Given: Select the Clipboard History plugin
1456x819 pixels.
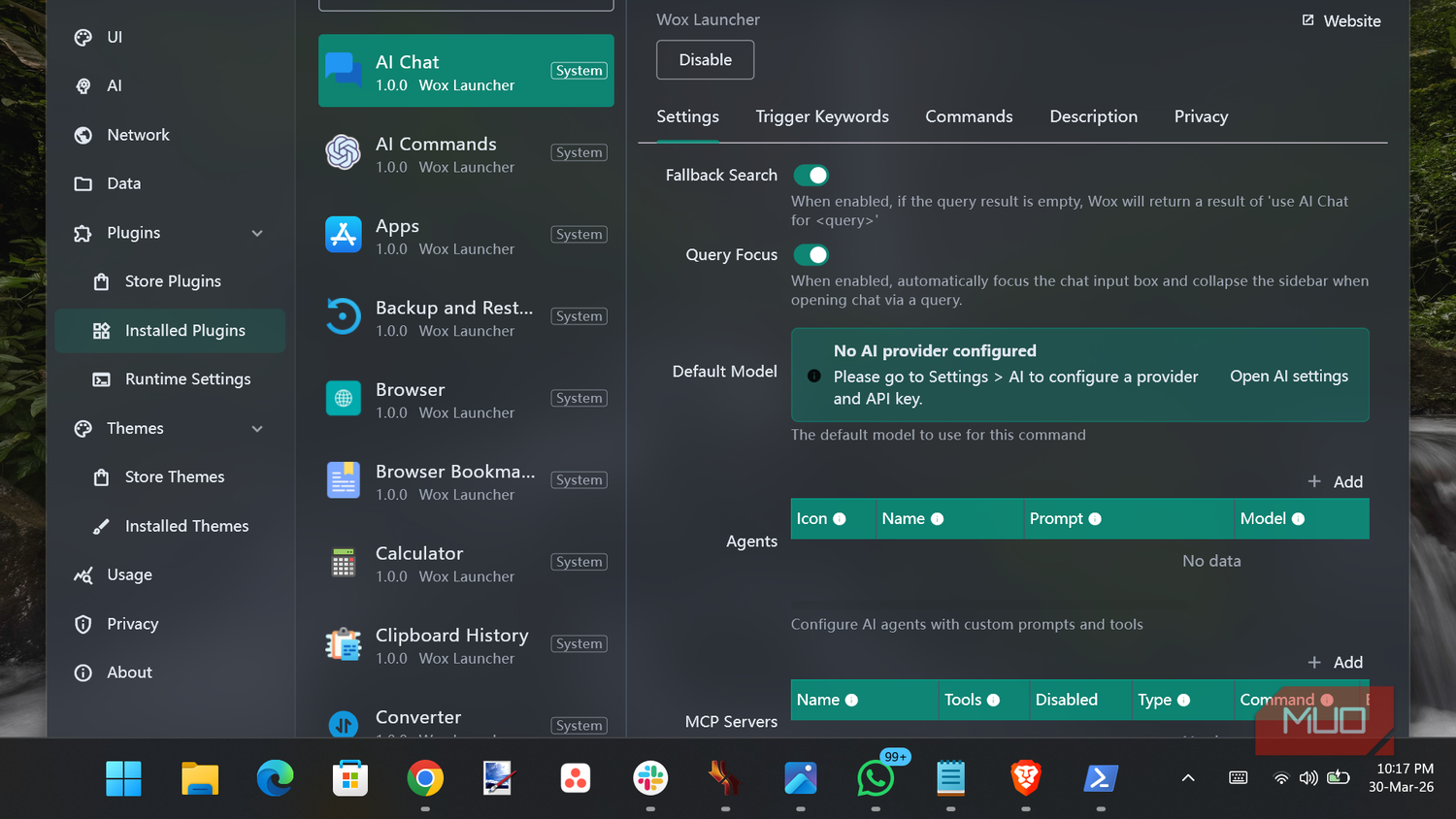Looking at the screenshot, I should click(x=466, y=644).
